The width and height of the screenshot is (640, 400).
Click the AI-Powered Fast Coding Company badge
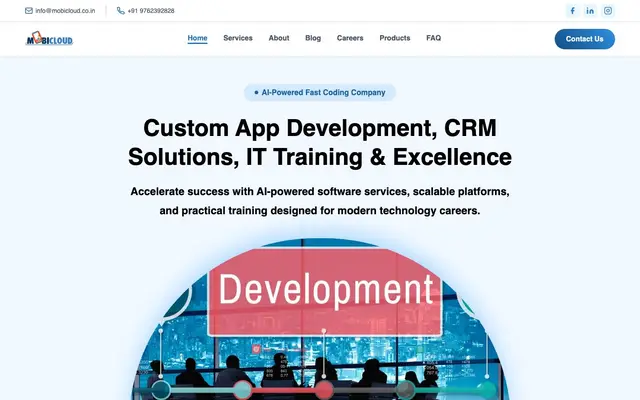320,93
